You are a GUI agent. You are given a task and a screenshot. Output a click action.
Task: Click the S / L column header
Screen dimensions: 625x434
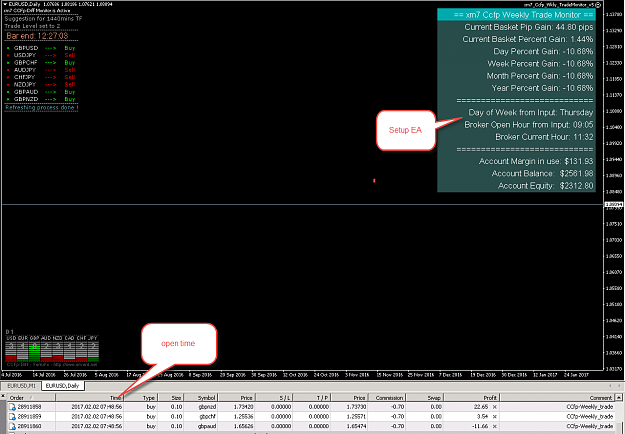click(274, 398)
